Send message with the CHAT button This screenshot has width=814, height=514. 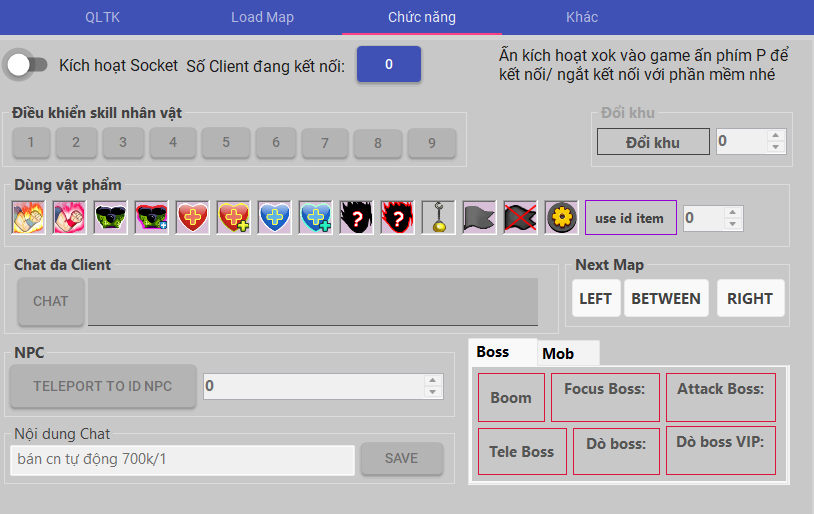(51, 301)
